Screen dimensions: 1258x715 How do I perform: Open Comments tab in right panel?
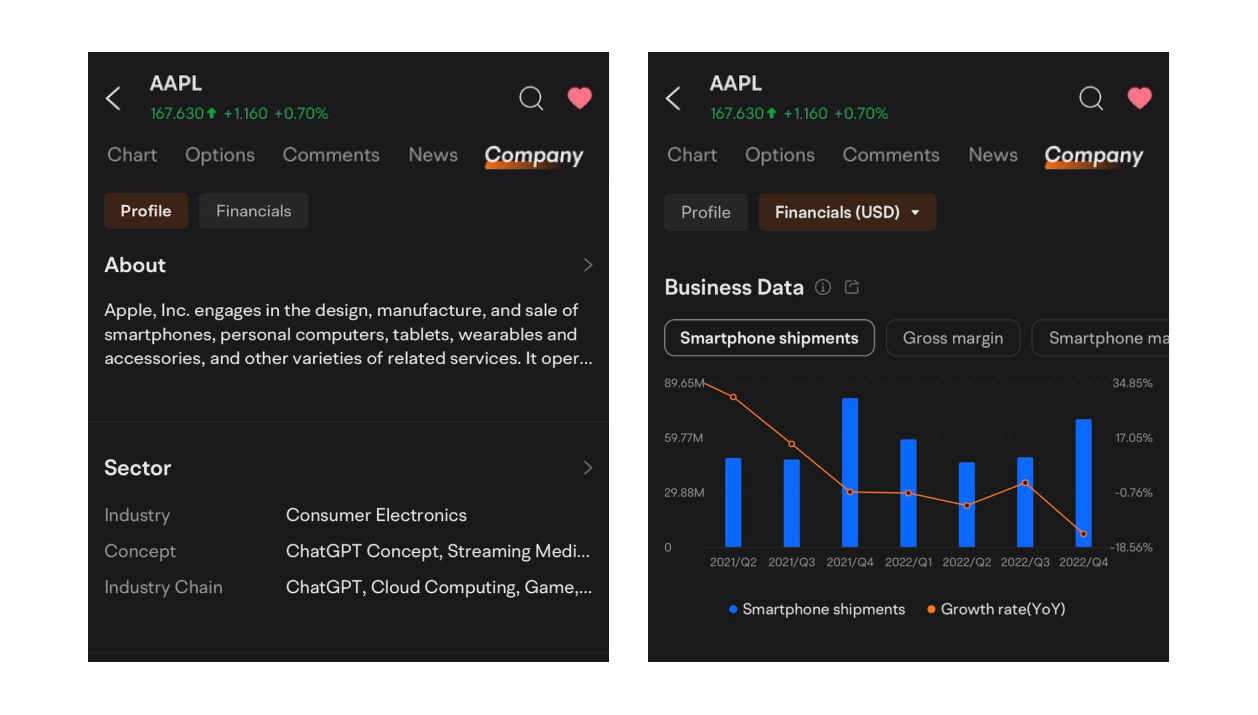pos(891,155)
